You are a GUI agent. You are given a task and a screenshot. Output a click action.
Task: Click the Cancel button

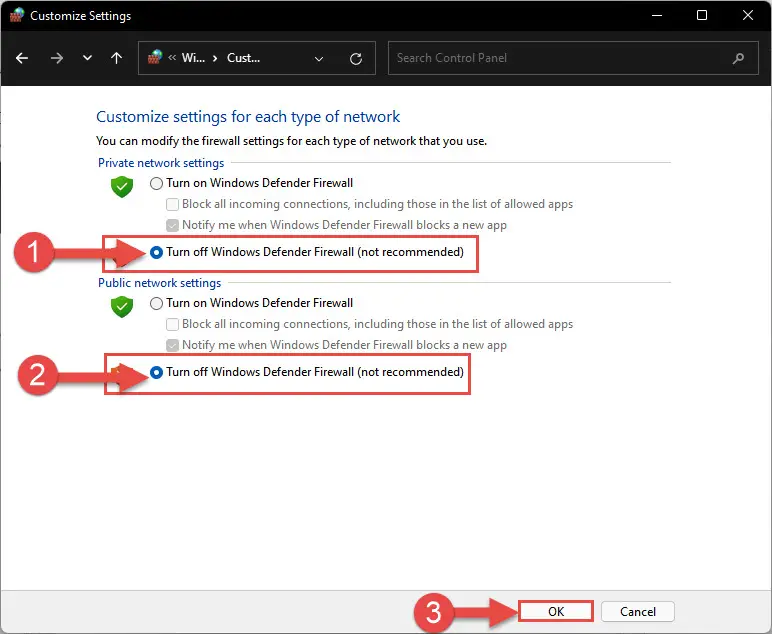[x=638, y=611]
